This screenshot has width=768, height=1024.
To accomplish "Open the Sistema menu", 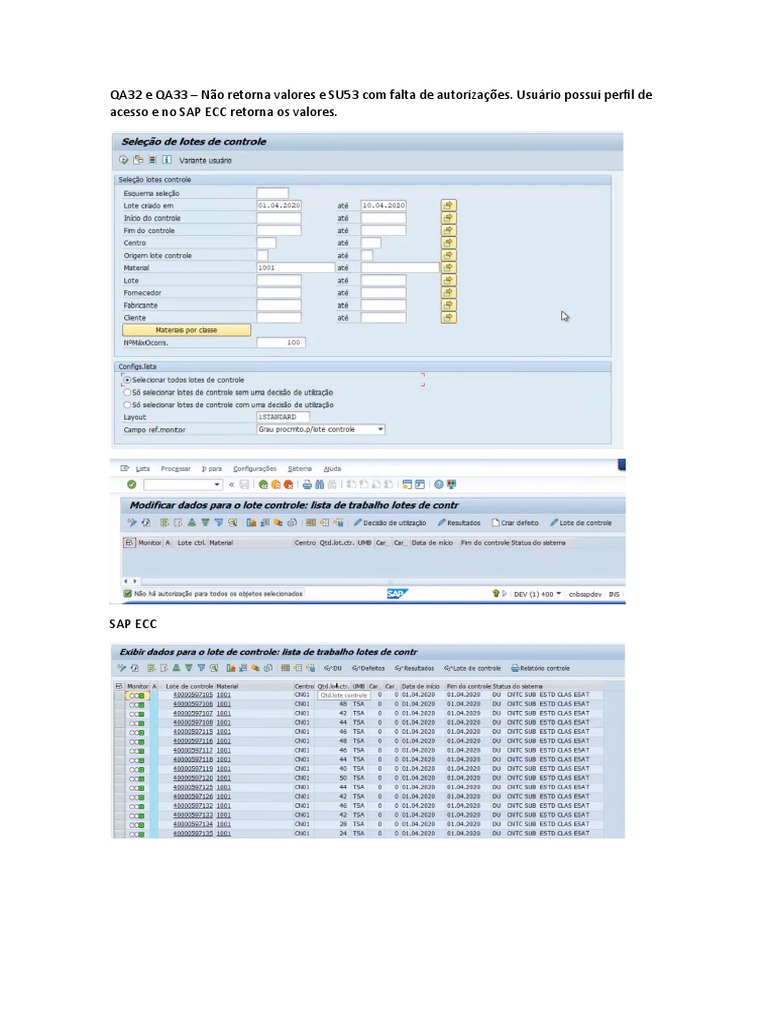I will pyautogui.click(x=300, y=469).
